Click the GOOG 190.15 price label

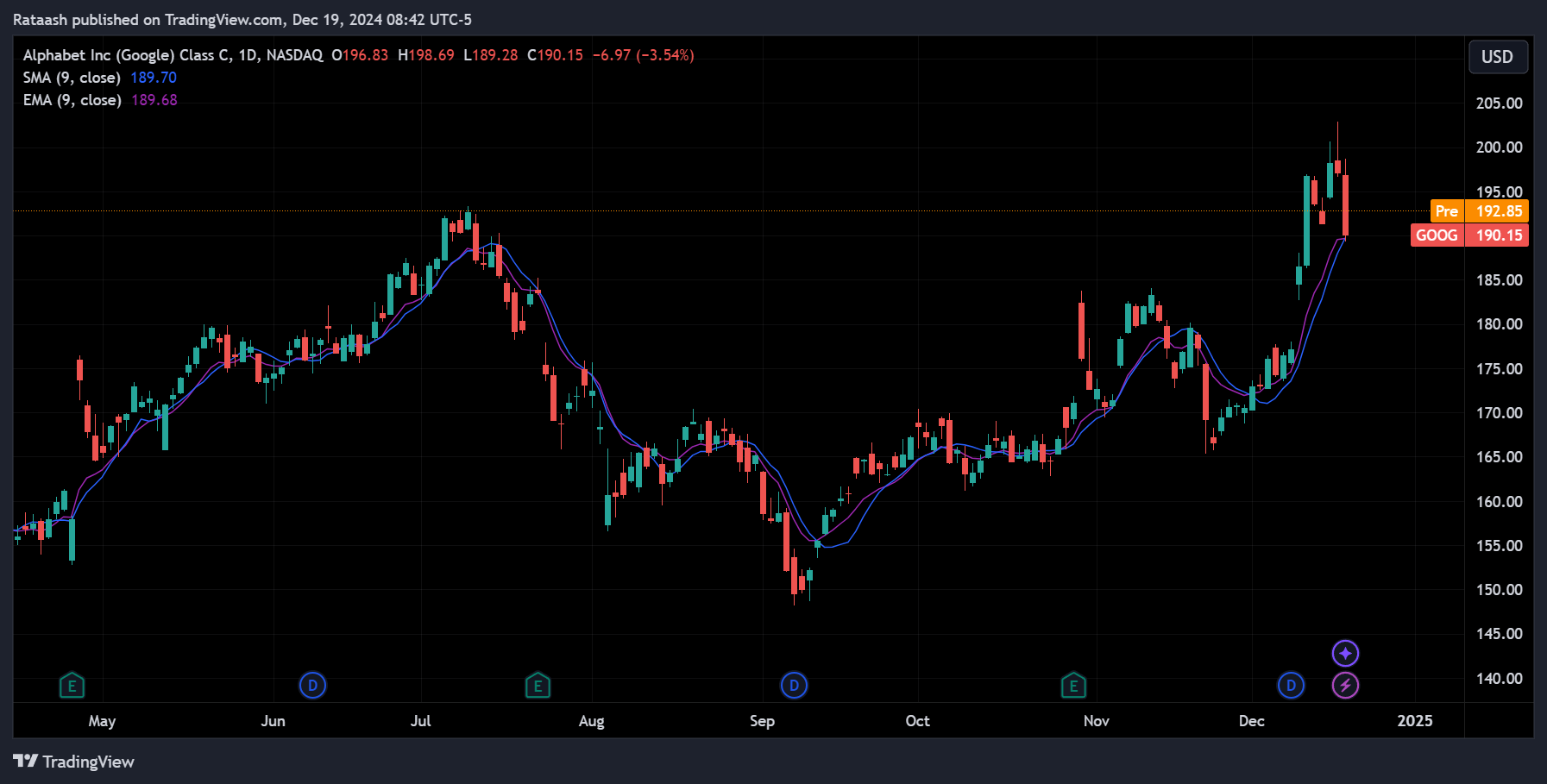(1469, 235)
